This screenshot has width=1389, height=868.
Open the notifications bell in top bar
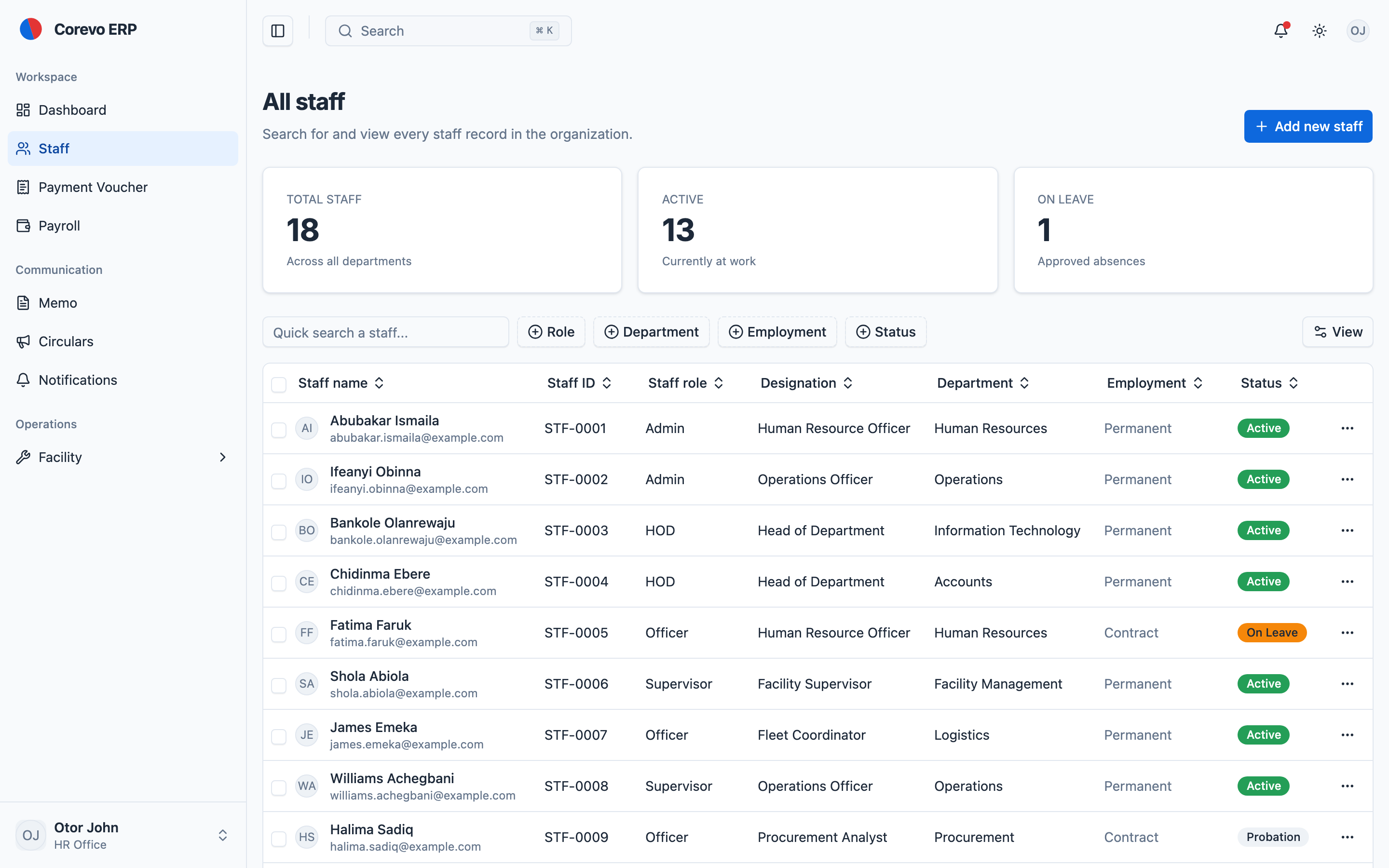pos(1281,31)
